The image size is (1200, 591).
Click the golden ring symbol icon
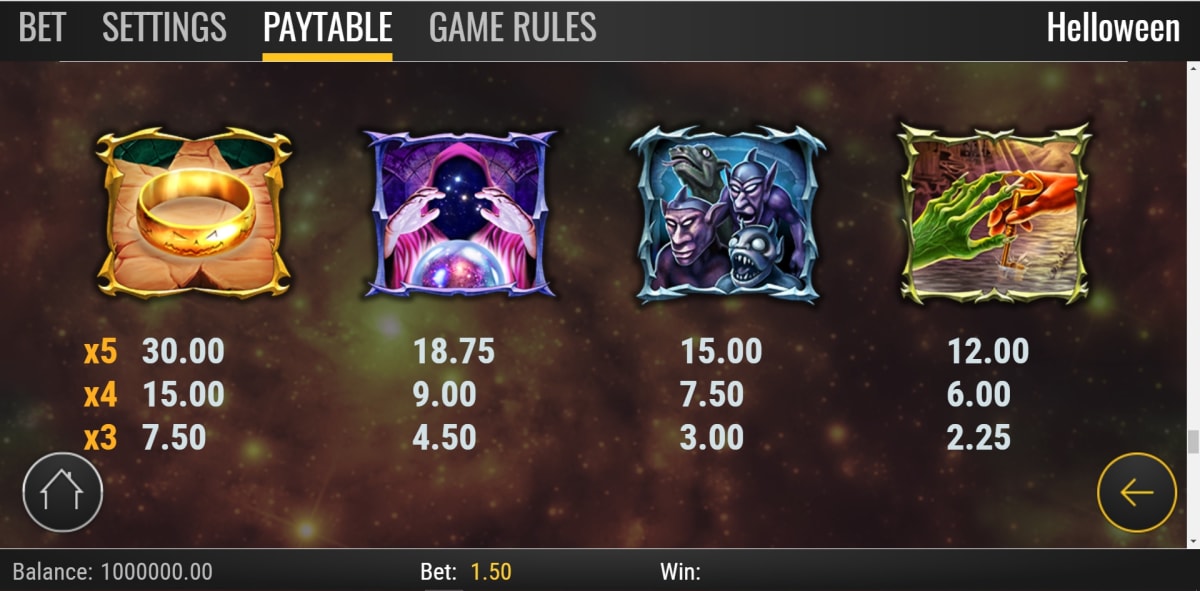coord(193,212)
